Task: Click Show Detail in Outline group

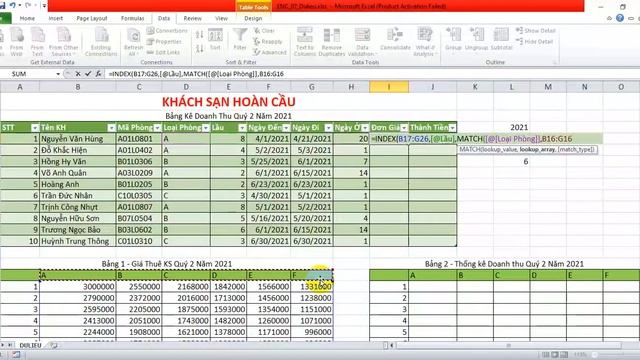Action: (x=536, y=31)
